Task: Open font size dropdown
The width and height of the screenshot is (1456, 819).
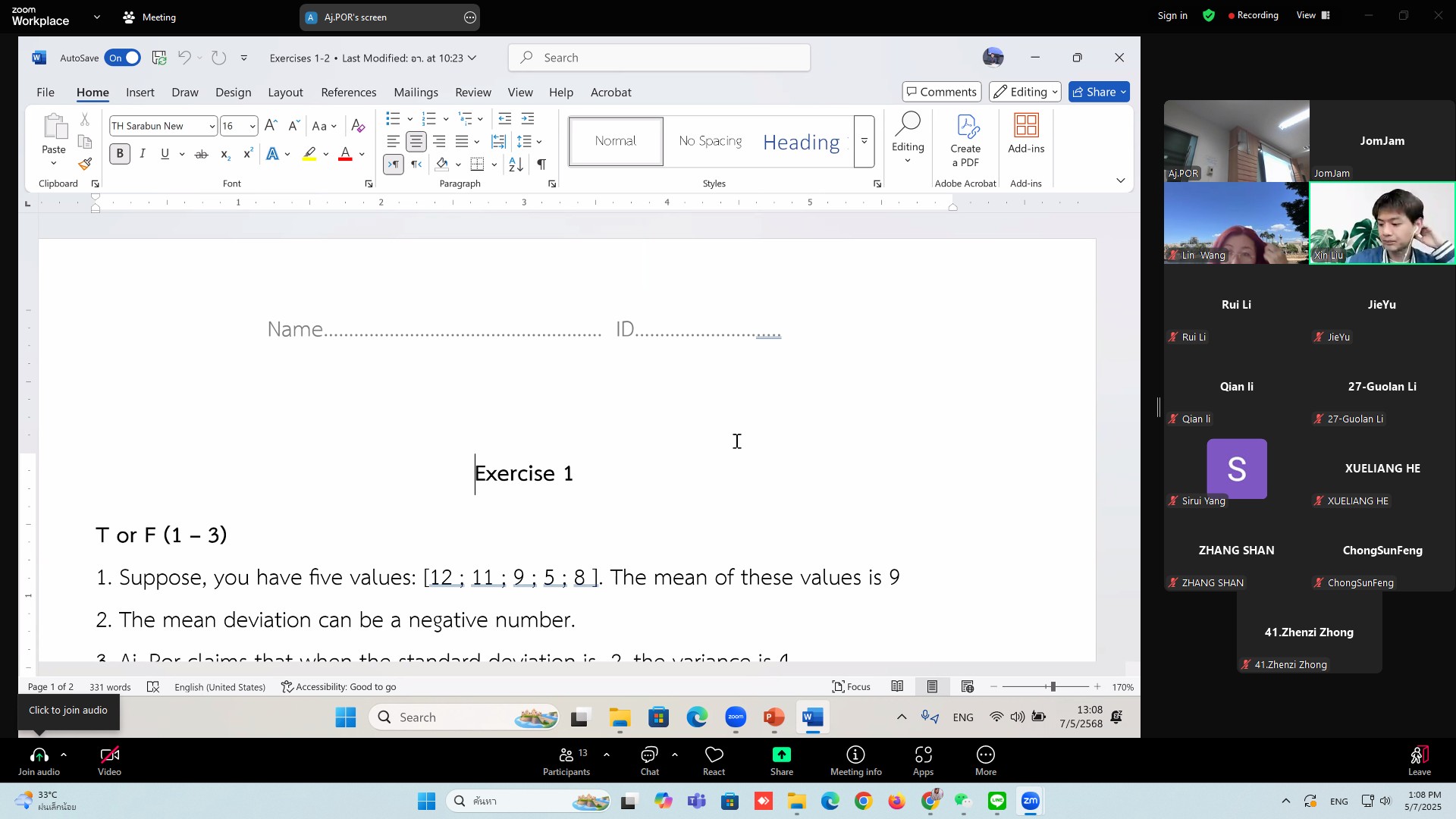Action: [252, 126]
